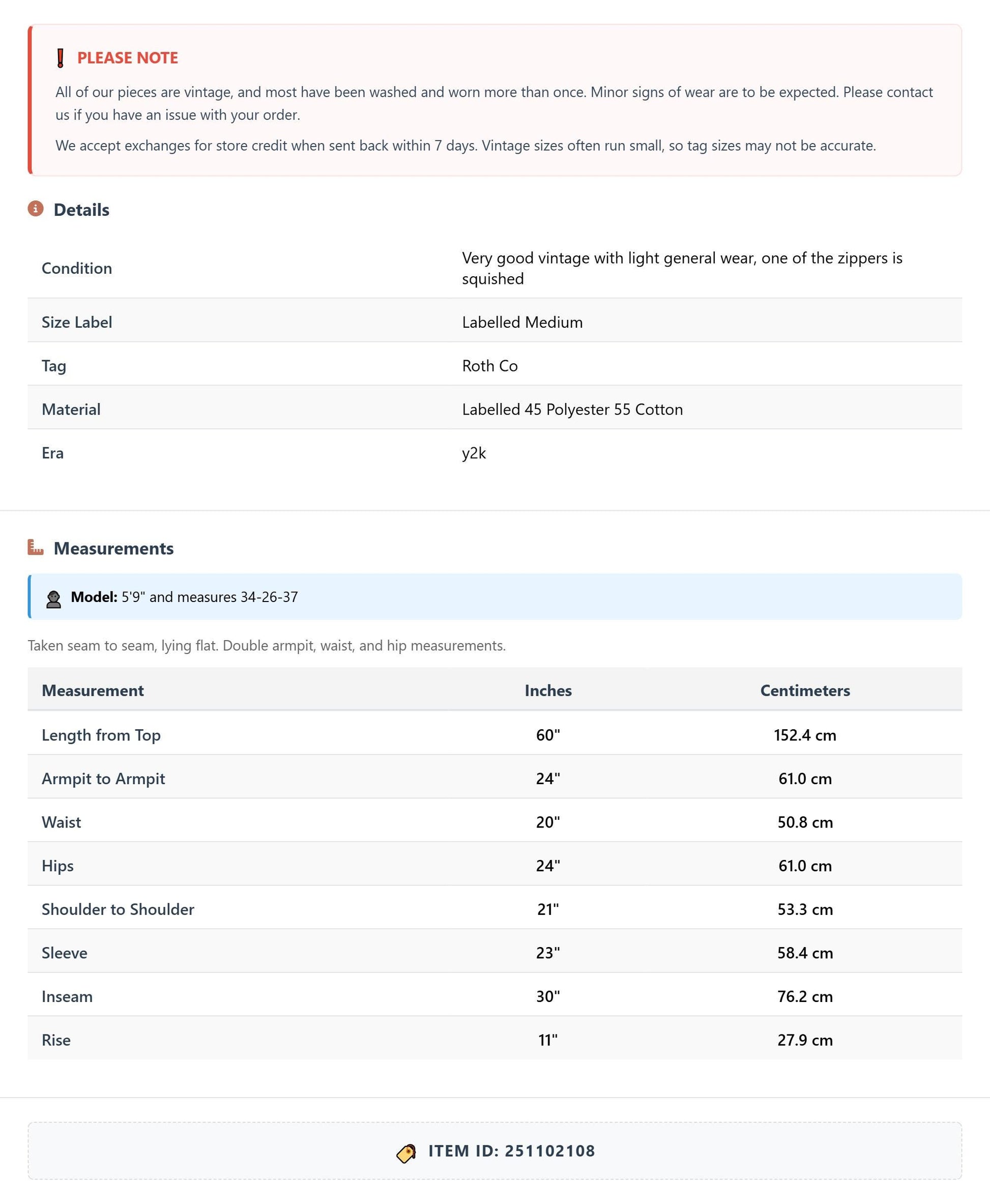Select the Item ID 251102108 text
This screenshot has height=1204, width=990.
click(512, 1151)
